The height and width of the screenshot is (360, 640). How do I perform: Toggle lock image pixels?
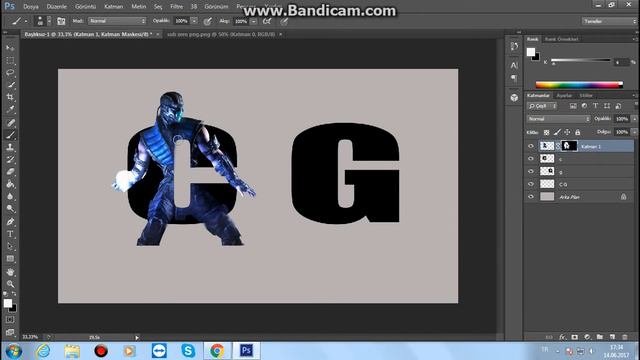tap(557, 132)
